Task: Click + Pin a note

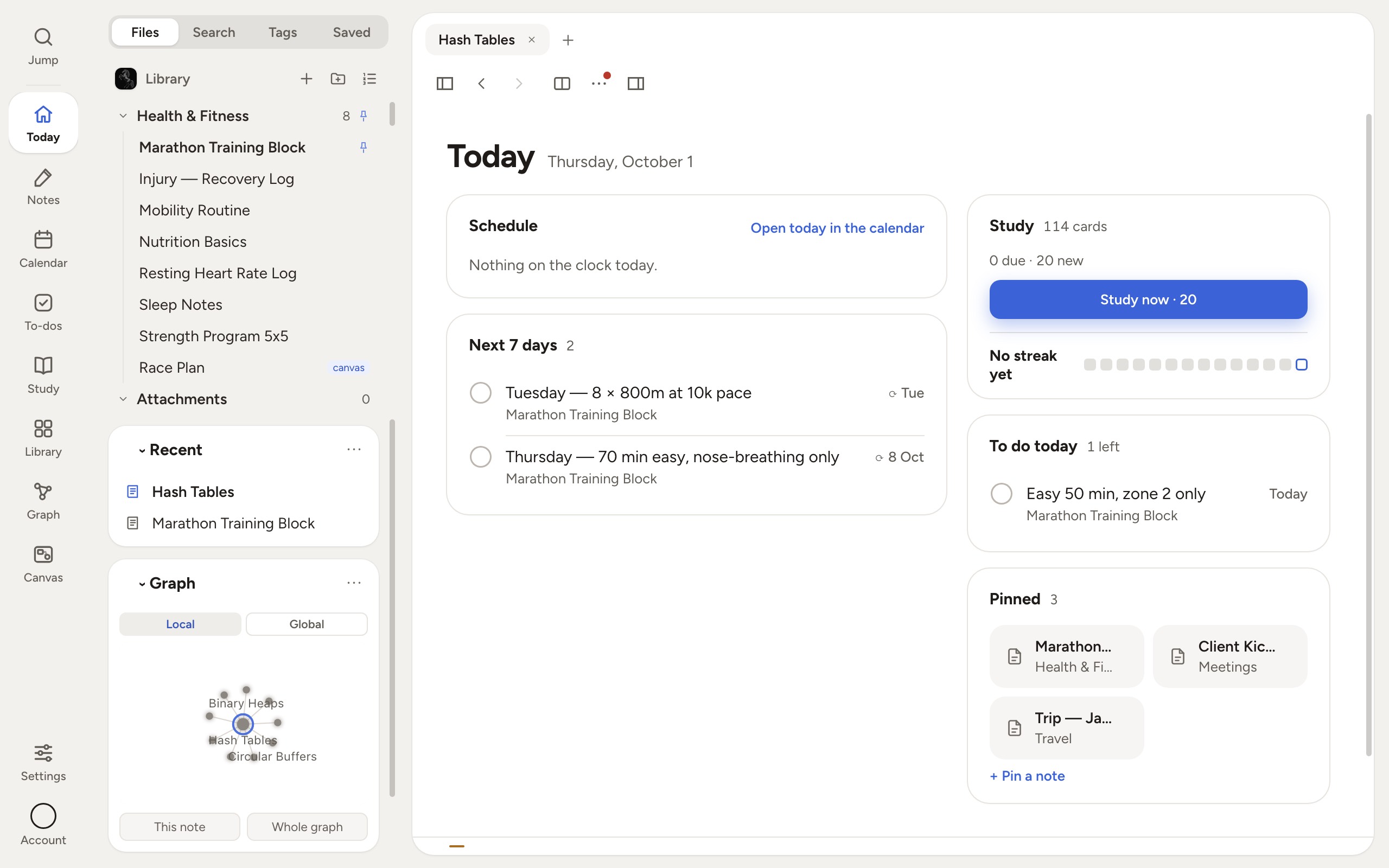Action: 1028,776
